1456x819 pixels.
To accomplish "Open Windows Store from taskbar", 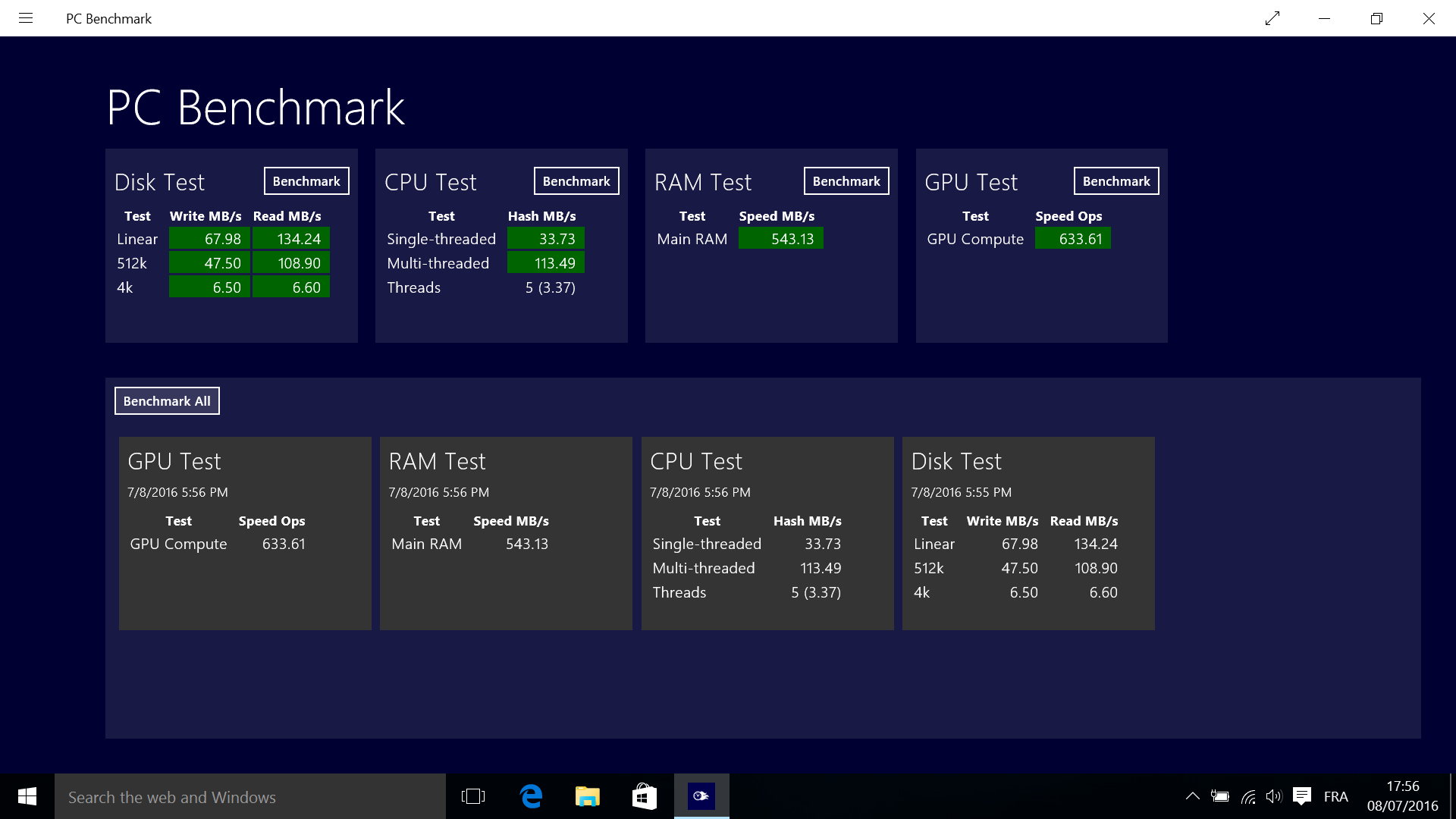I will 644,796.
